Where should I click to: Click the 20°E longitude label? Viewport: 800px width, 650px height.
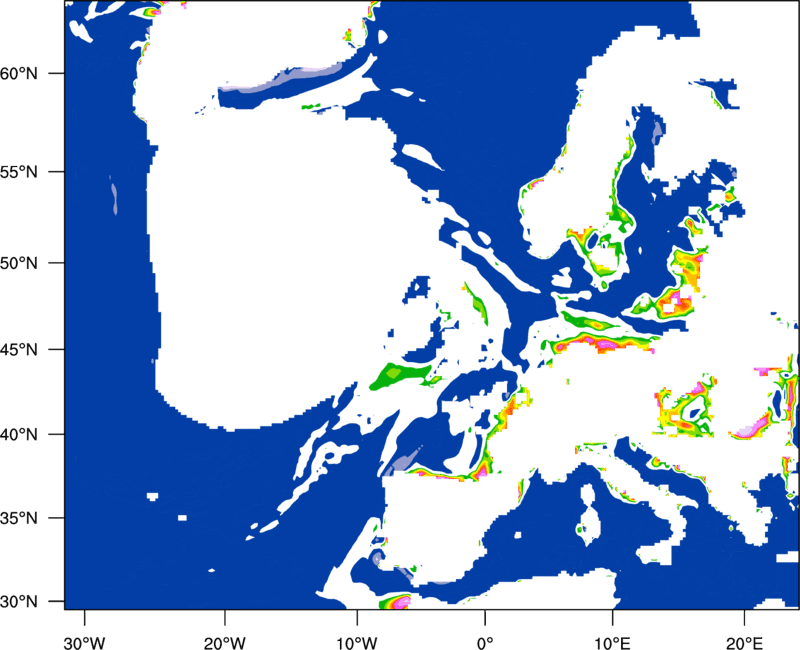pyautogui.click(x=744, y=643)
